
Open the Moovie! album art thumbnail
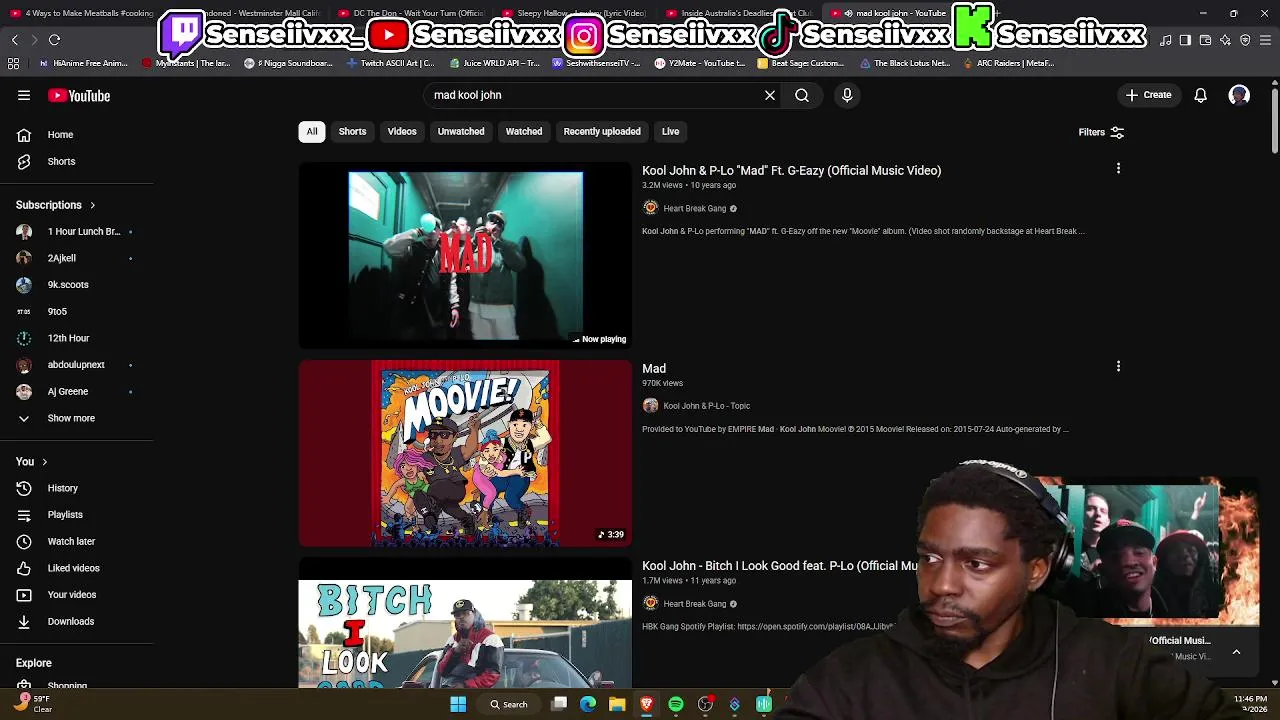pyautogui.click(x=465, y=453)
